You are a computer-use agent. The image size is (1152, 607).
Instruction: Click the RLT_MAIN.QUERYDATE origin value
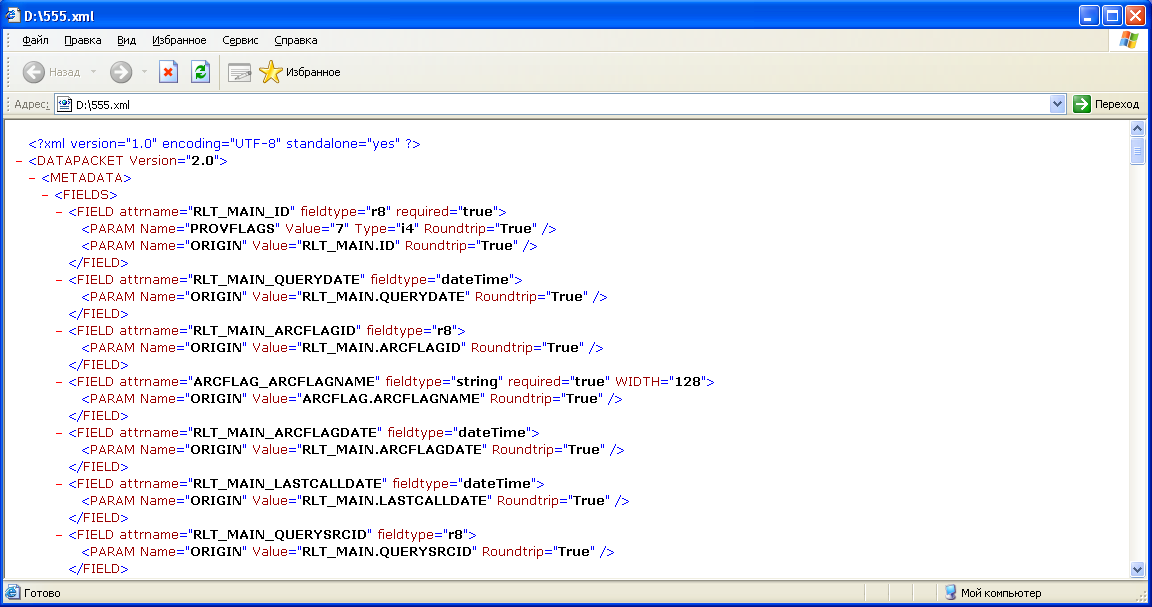coord(385,297)
